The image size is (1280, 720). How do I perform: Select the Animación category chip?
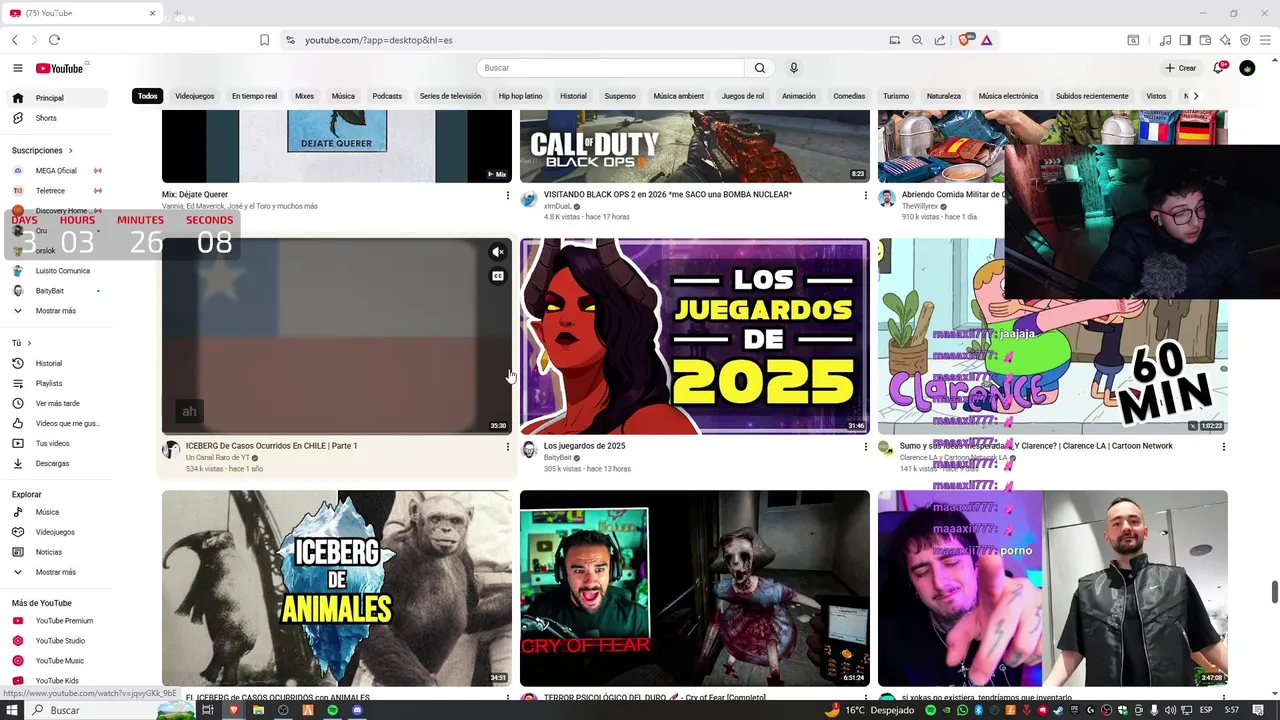coord(799,96)
